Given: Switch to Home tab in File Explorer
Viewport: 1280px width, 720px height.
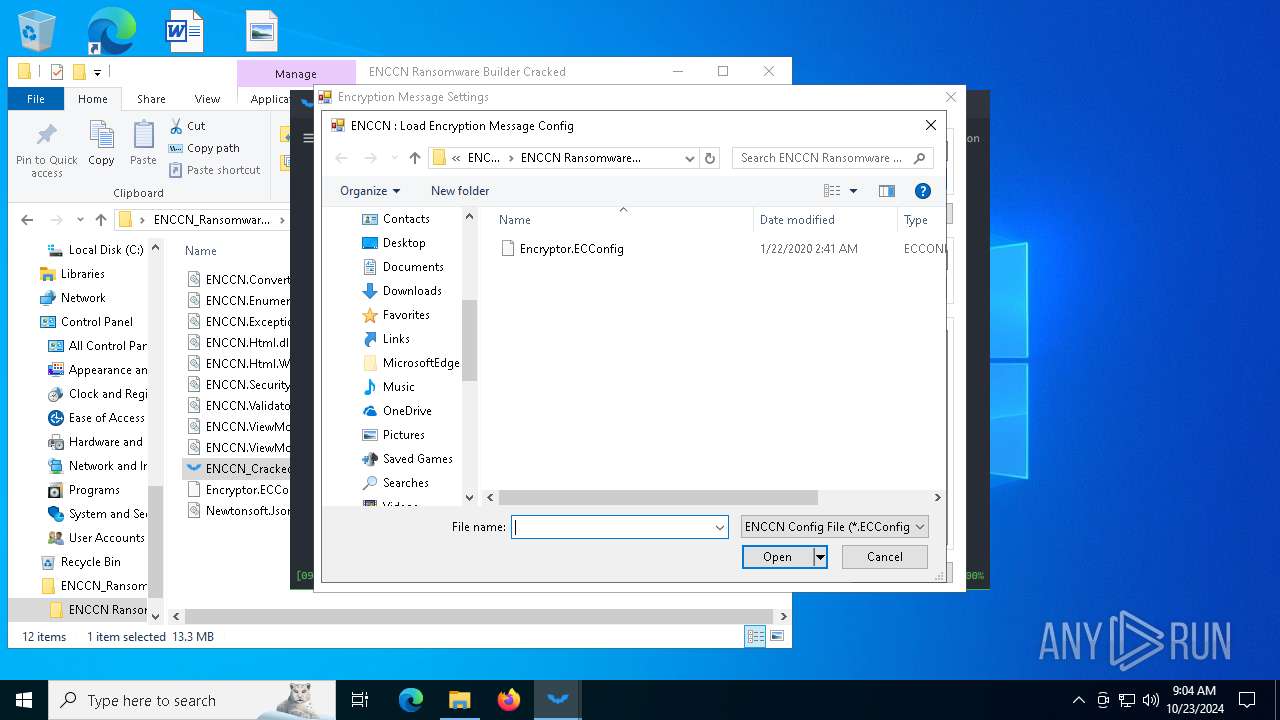Looking at the screenshot, I should [93, 99].
